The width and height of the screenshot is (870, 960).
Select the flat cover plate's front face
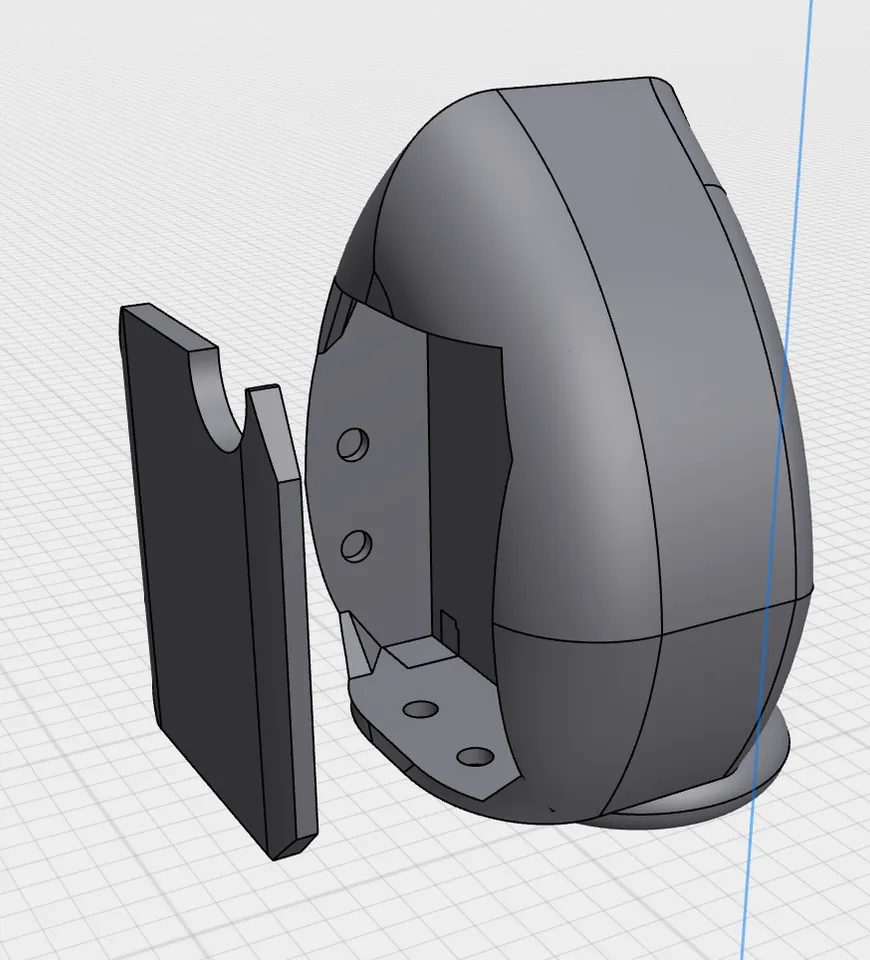click(196, 582)
